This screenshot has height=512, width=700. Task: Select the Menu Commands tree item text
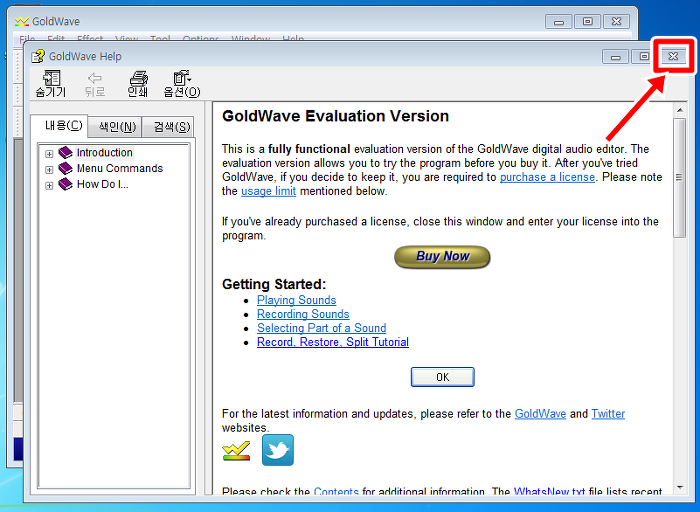(x=120, y=168)
